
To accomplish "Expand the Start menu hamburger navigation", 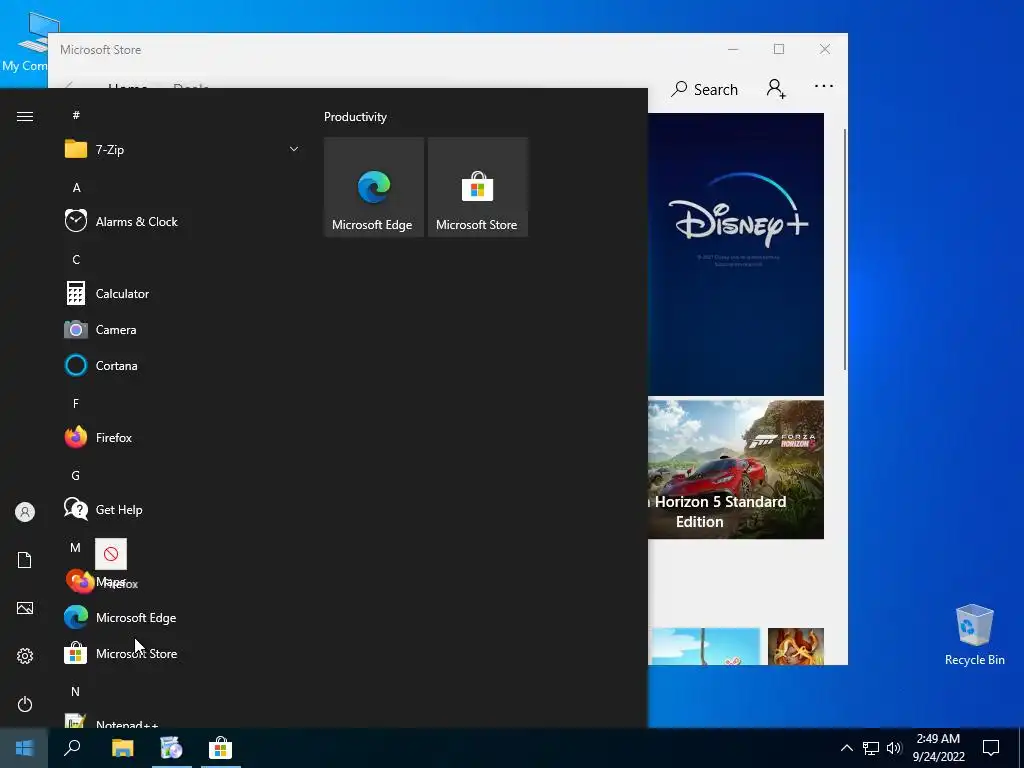I will click(x=25, y=116).
